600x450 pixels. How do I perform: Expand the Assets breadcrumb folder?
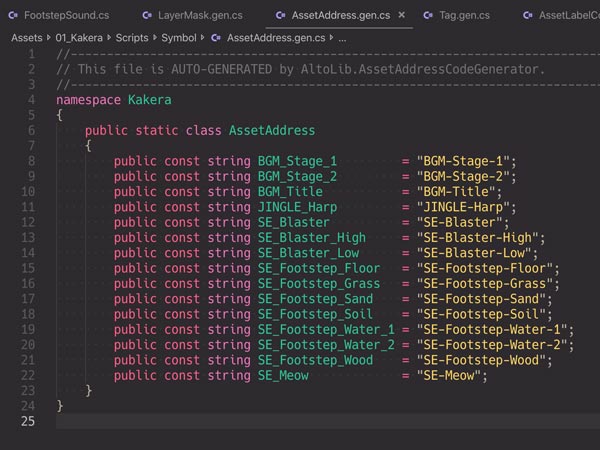(x=27, y=37)
